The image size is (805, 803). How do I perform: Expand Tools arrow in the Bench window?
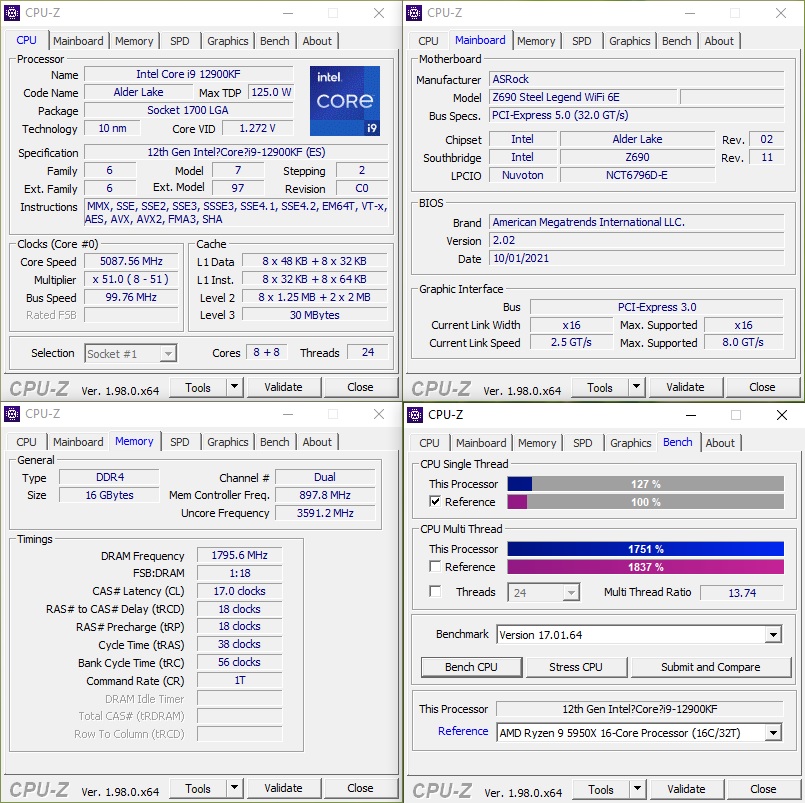[x=637, y=789]
